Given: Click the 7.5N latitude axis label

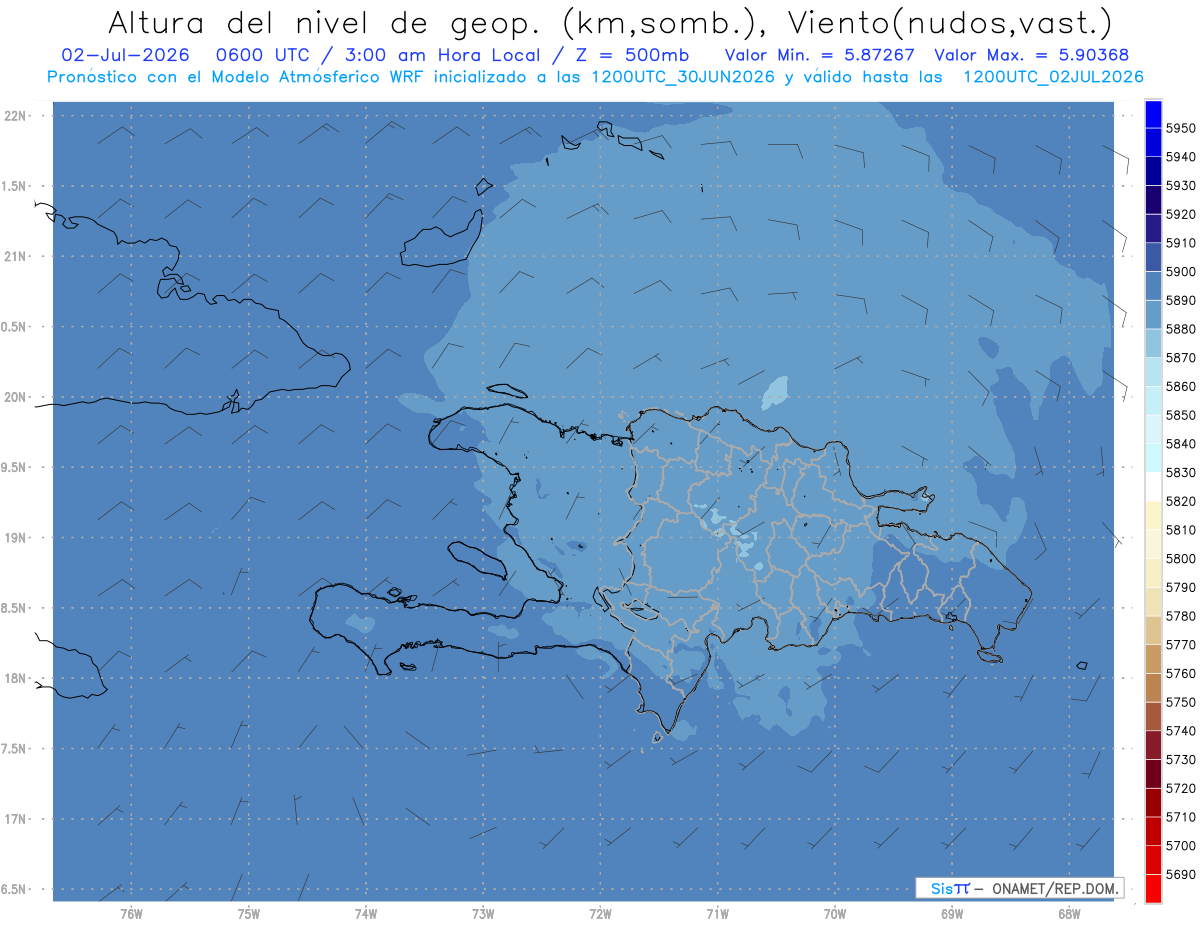Looking at the screenshot, I should 15,749.
